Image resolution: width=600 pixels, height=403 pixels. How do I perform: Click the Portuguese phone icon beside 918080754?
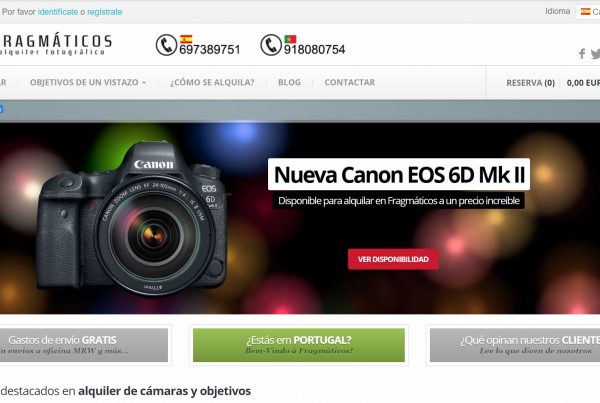pos(271,45)
